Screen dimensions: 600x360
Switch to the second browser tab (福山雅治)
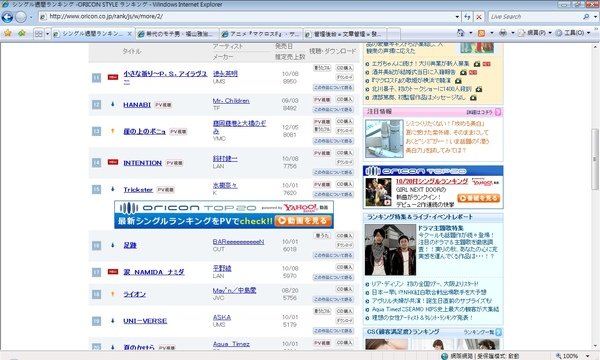pos(177,34)
